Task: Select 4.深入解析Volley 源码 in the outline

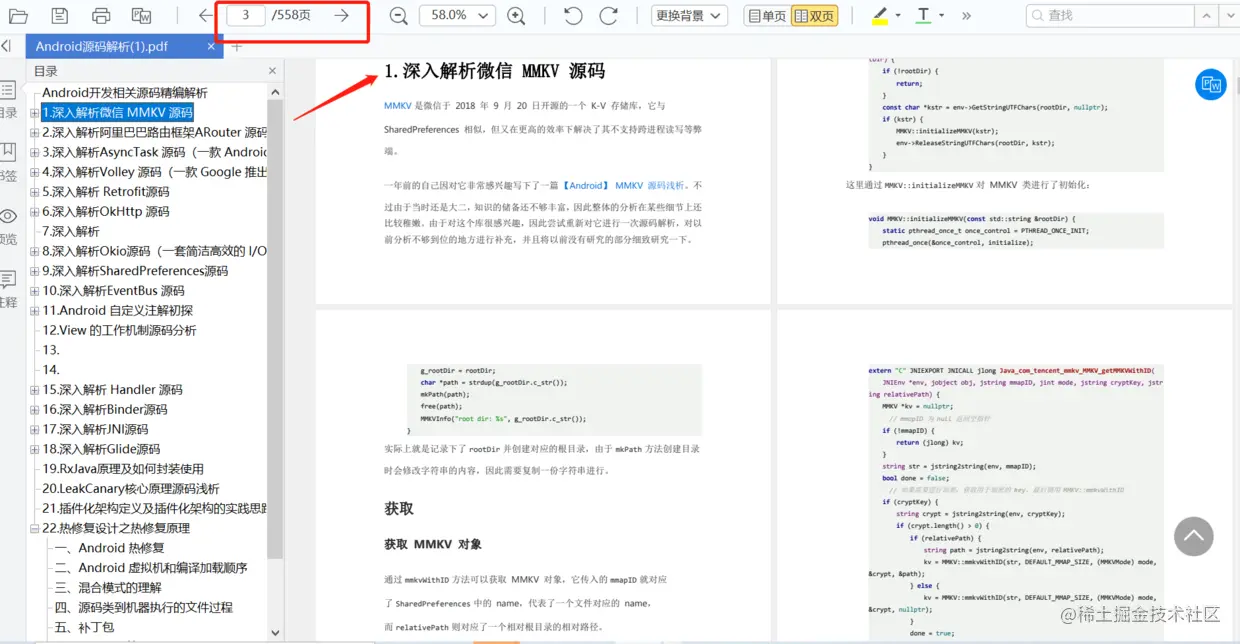Action: (154, 172)
